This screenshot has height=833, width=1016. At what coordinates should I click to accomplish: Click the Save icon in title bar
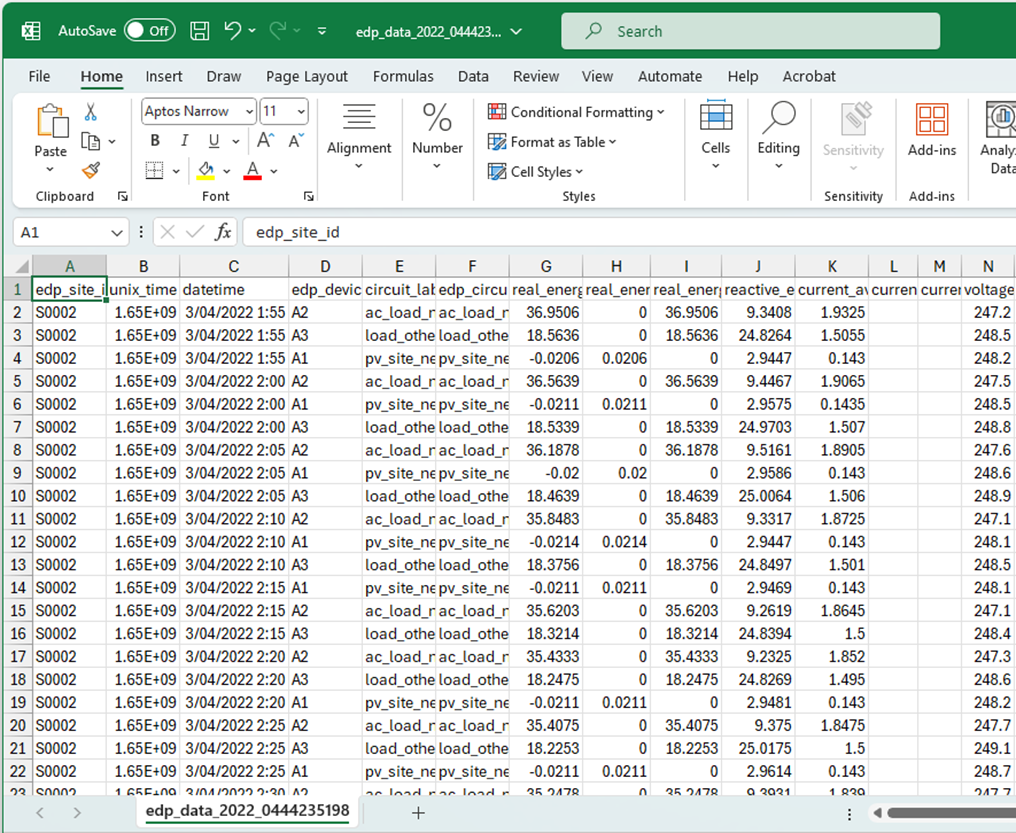pyautogui.click(x=199, y=31)
